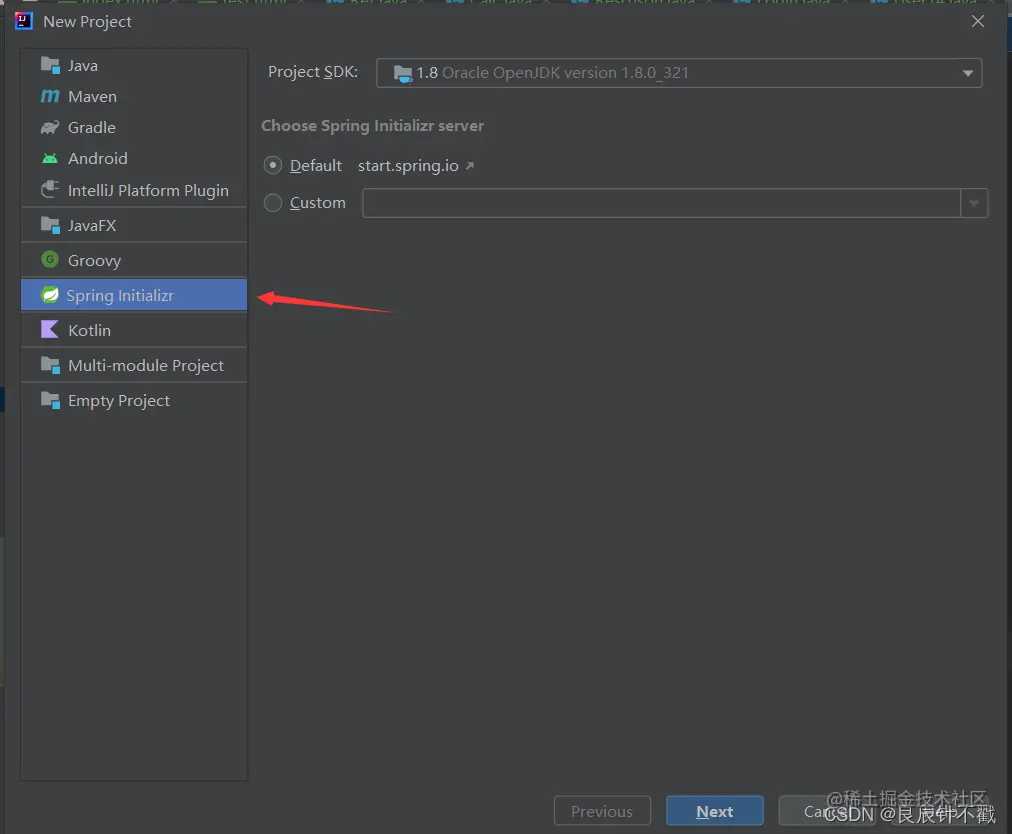Click the Spring Initializr leaf icon
Screen dimensions: 1012x834
[50, 295]
